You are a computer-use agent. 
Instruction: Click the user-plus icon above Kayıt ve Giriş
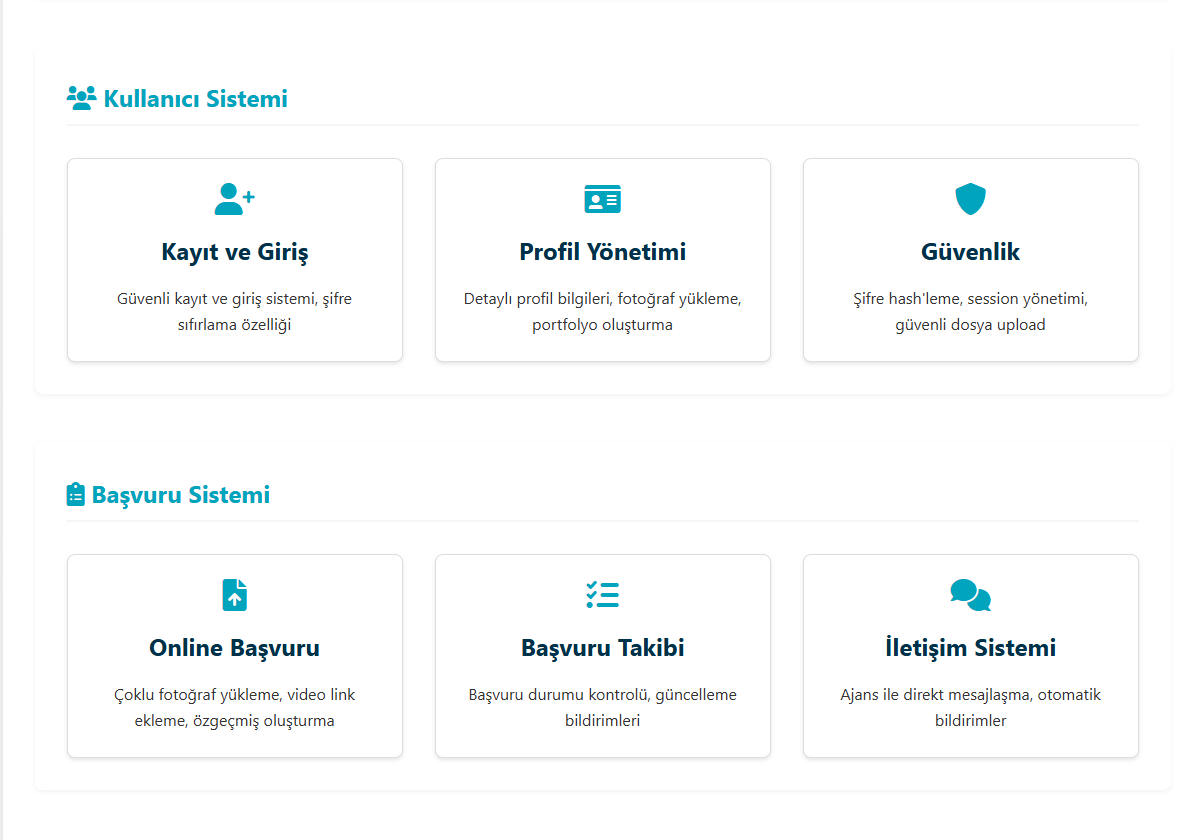coord(234,199)
